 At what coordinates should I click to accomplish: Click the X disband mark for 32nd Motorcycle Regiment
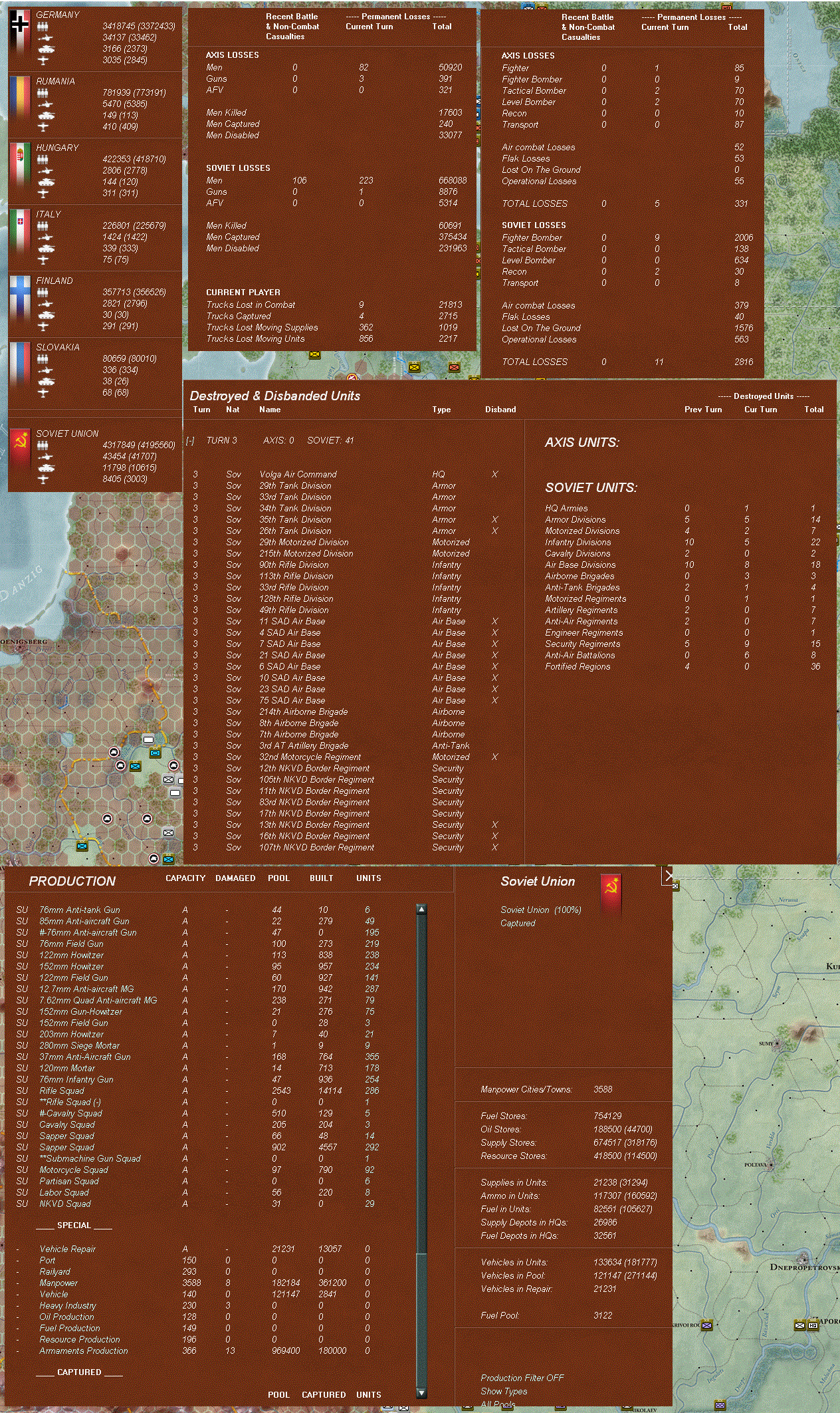(494, 757)
